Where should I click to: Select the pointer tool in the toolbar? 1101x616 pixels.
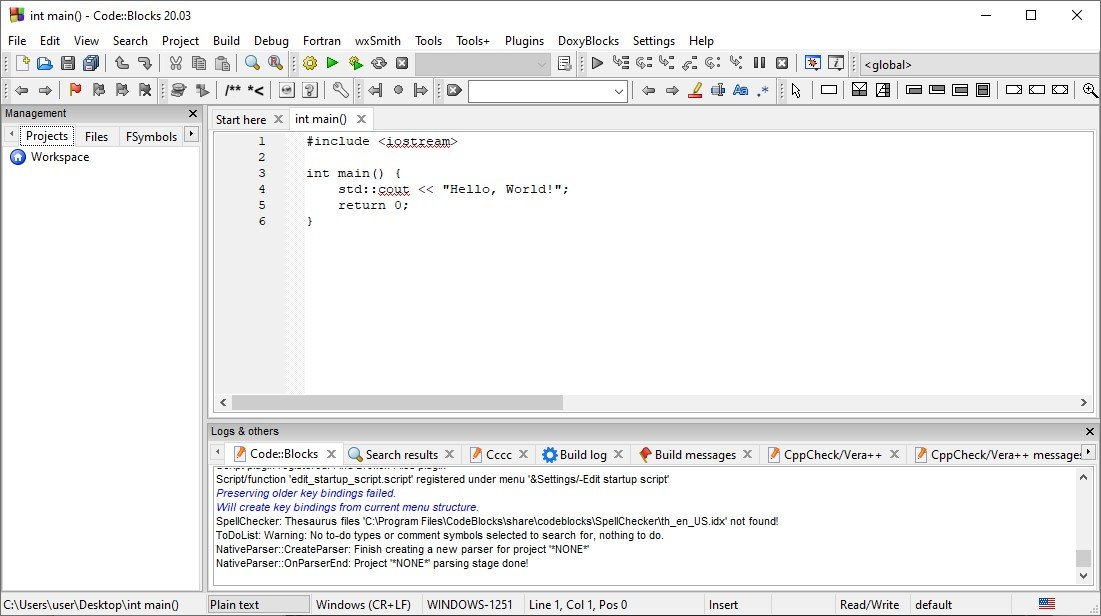click(796, 90)
